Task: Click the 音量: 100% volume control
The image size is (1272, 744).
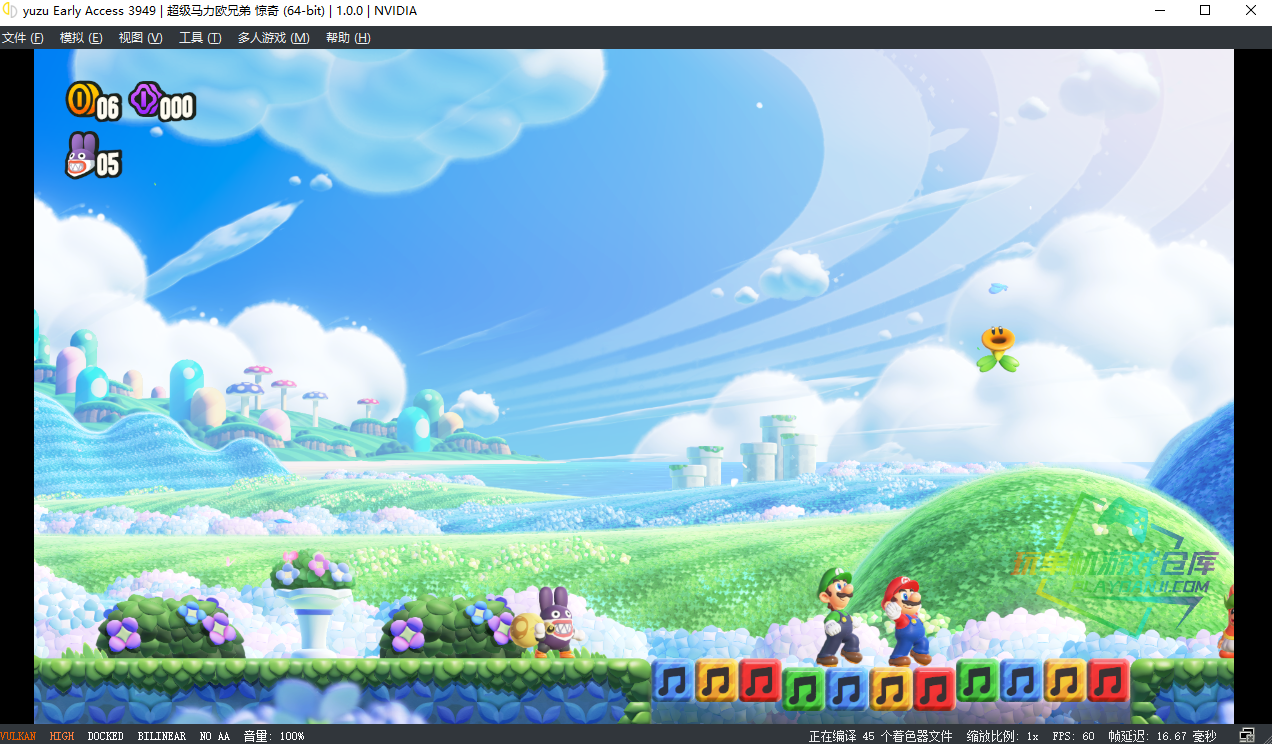Action: pyautogui.click(x=274, y=735)
